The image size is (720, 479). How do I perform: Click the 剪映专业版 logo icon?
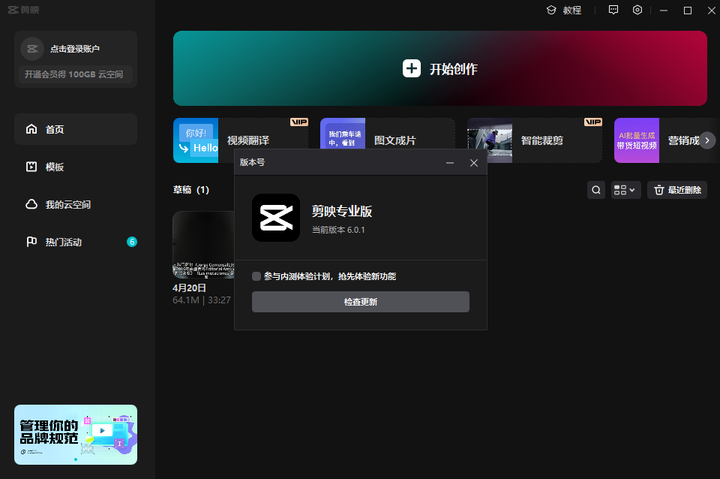[276, 218]
